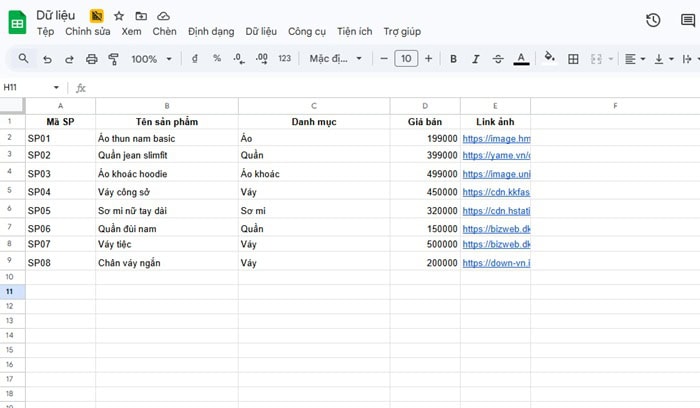Viewport: 700px width, 408px height.
Task: Open the 100% zoom dropdown
Action: [x=151, y=59]
